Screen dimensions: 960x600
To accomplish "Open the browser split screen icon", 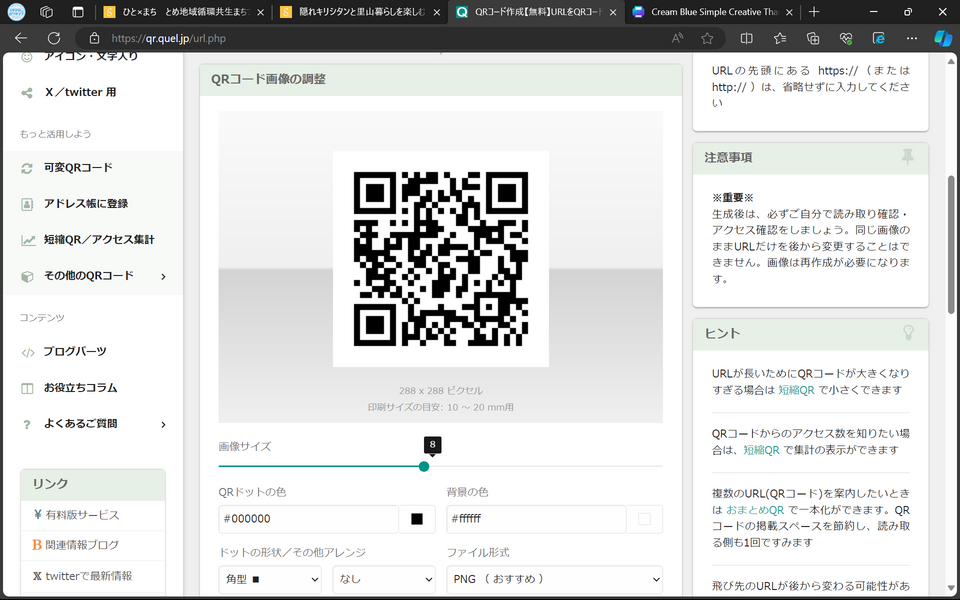I will (746, 38).
